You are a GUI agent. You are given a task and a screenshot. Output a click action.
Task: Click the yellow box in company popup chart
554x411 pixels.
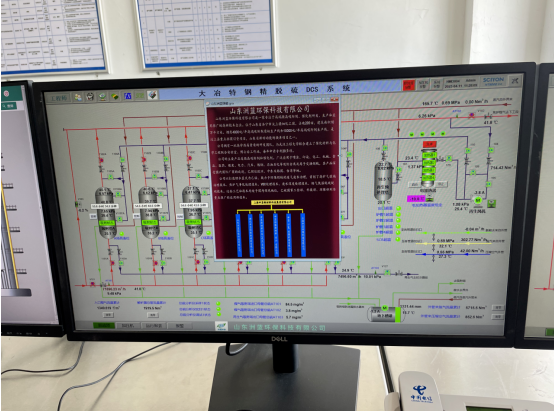[x=272, y=202]
